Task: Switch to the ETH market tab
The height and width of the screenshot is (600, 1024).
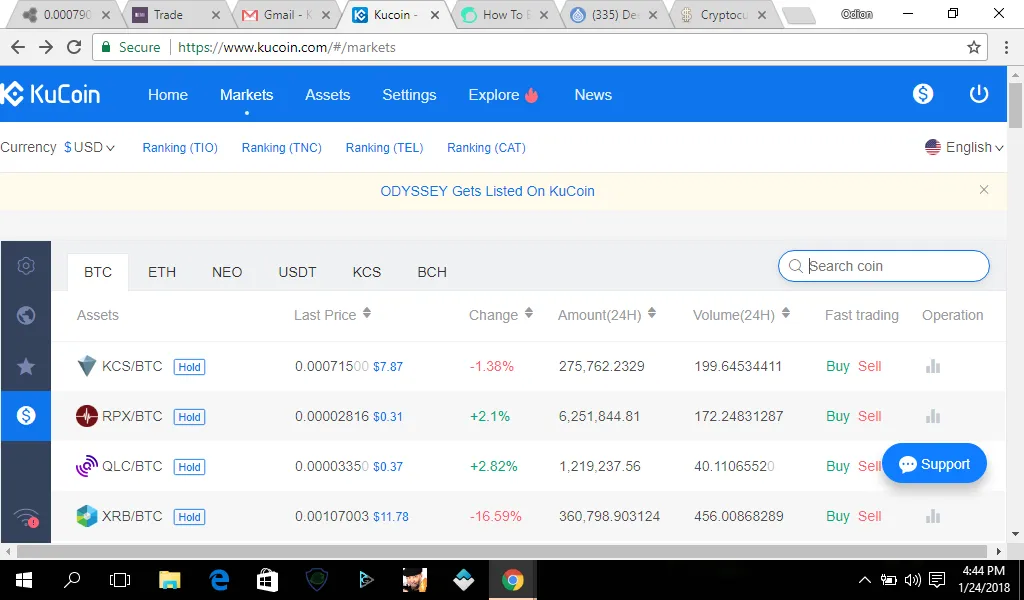Action: pos(162,272)
